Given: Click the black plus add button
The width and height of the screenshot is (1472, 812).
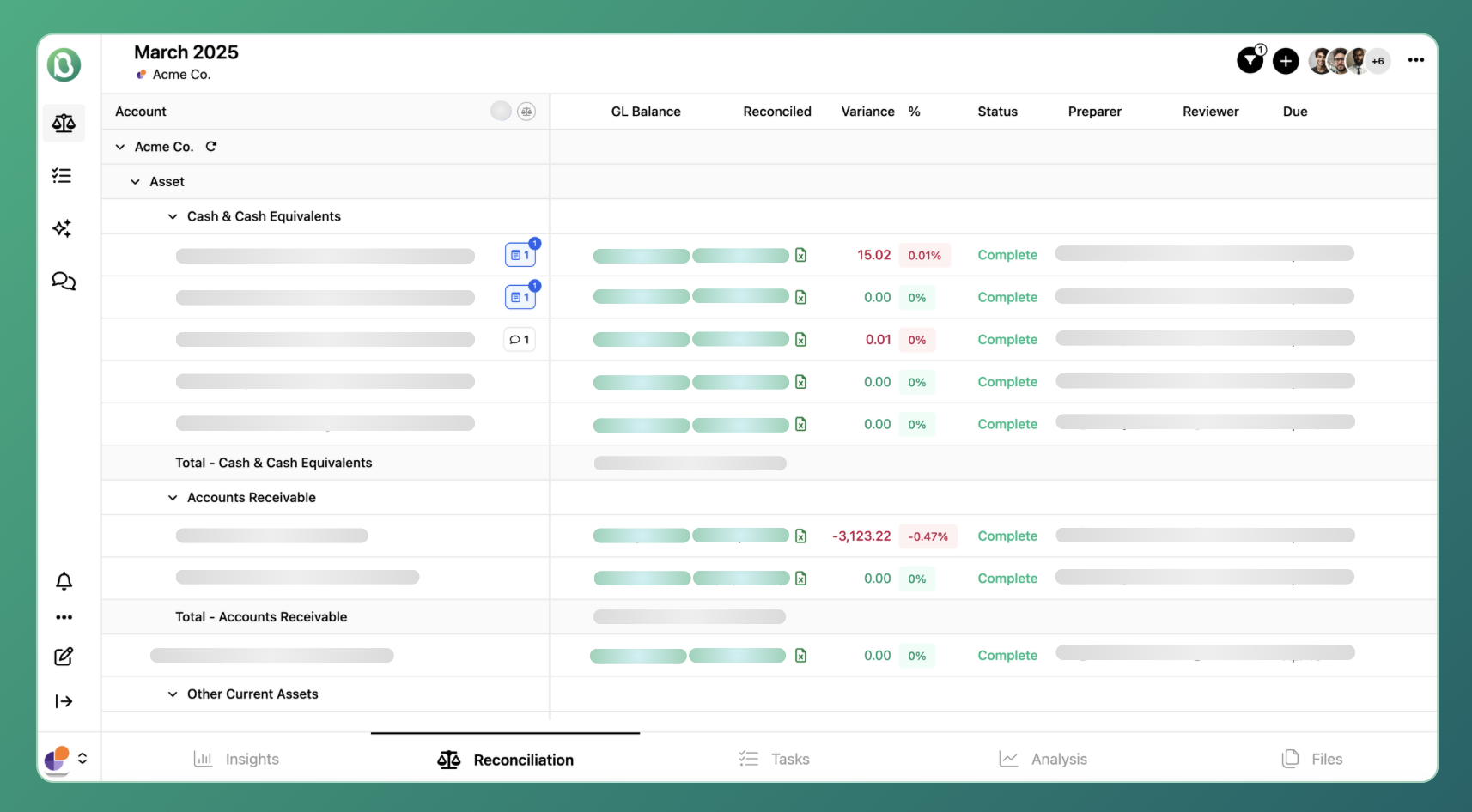Looking at the screenshot, I should [1286, 61].
